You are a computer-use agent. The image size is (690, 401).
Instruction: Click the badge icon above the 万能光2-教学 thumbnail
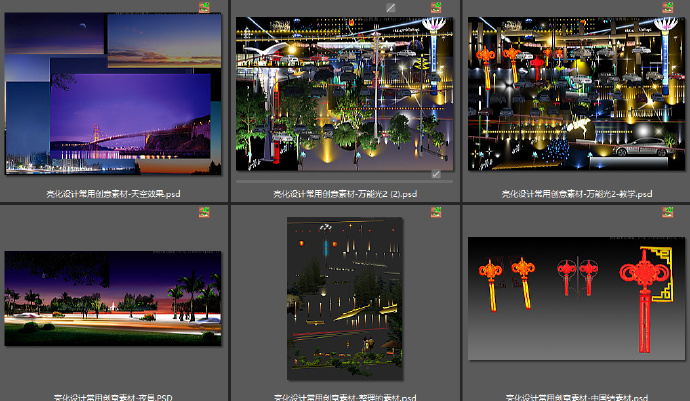coord(668,7)
